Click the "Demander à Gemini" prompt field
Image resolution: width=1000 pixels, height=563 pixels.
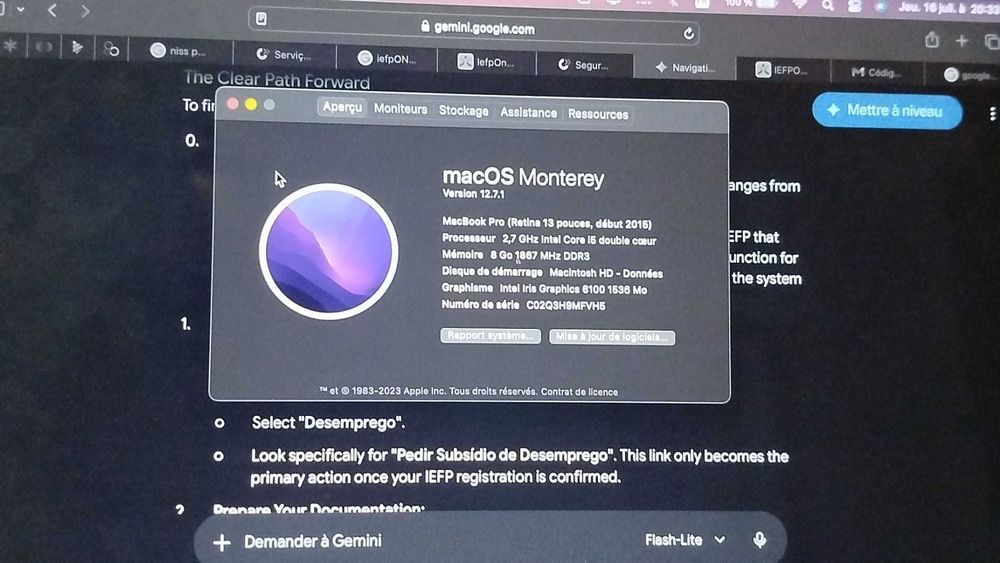pos(312,541)
